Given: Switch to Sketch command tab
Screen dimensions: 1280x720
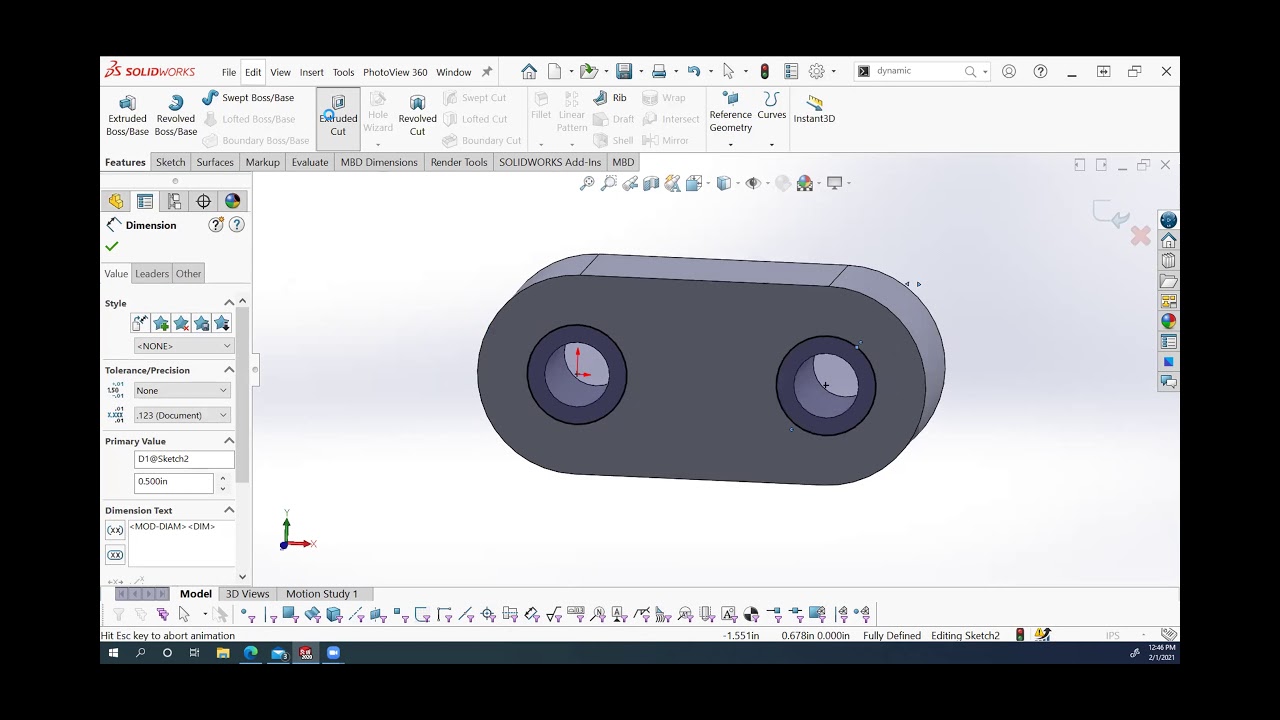Looking at the screenshot, I should 170,162.
